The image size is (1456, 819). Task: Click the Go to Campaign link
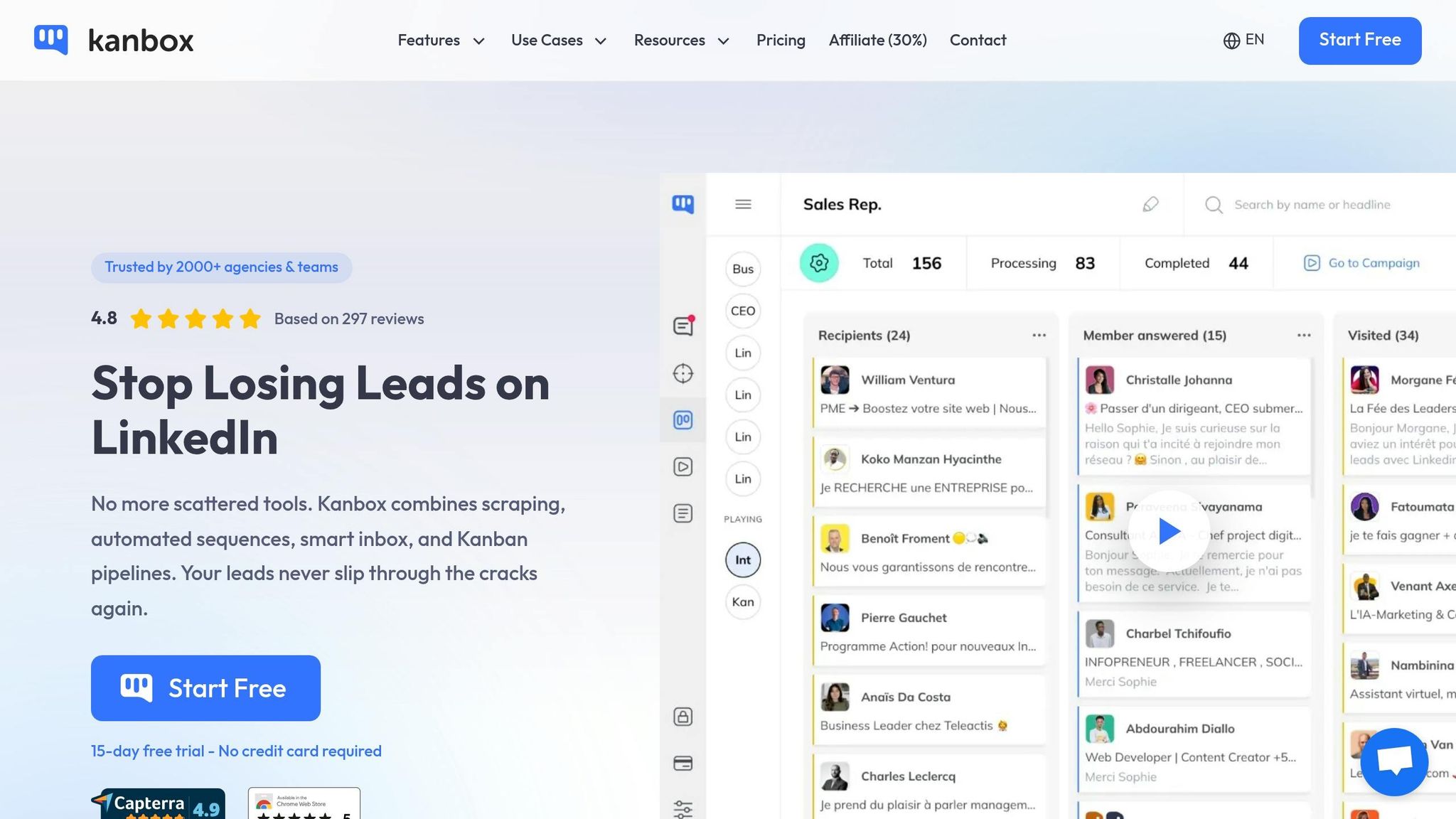click(x=1361, y=263)
